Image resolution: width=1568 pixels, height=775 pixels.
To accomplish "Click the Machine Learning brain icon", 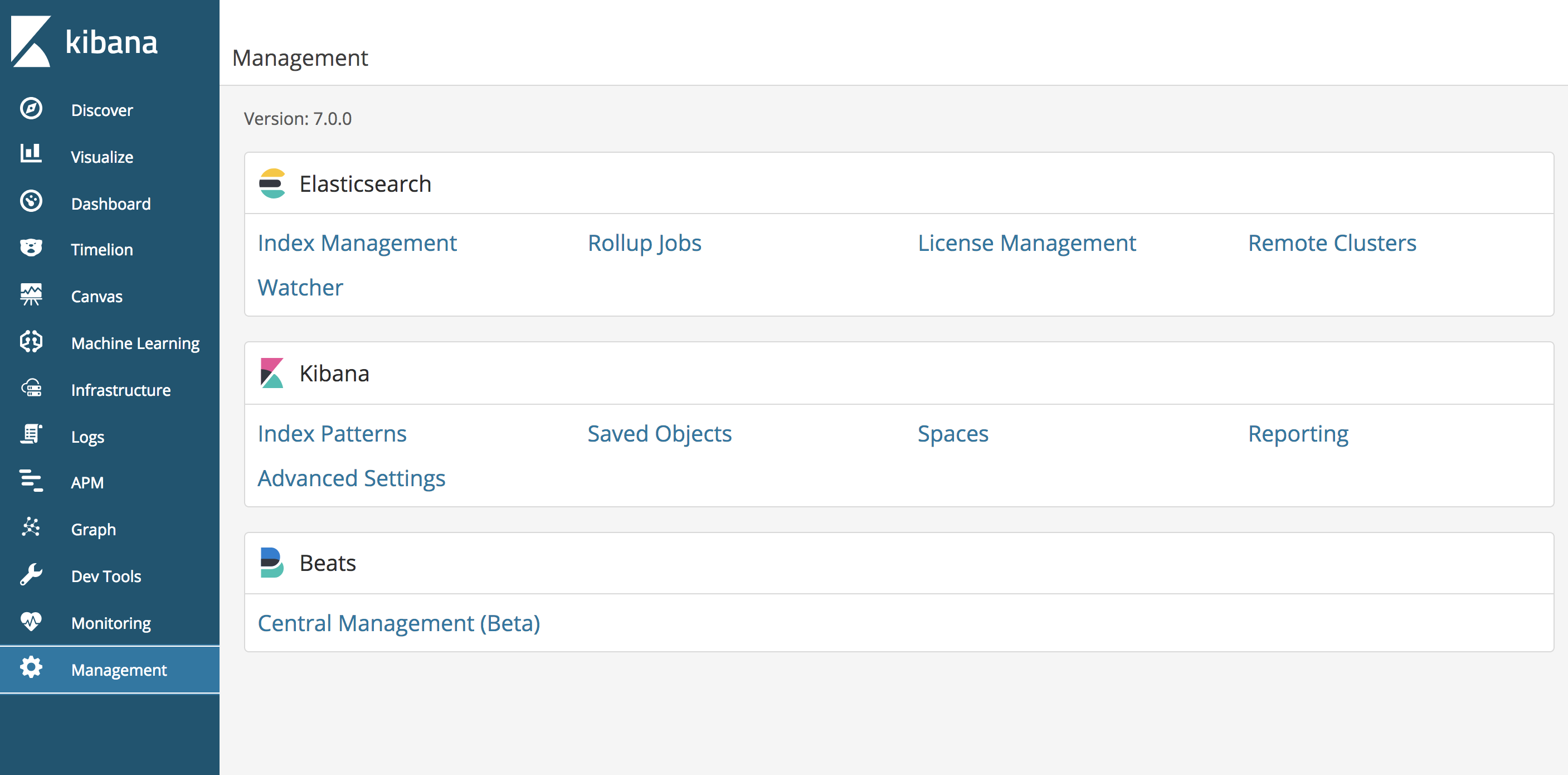I will click(x=31, y=342).
